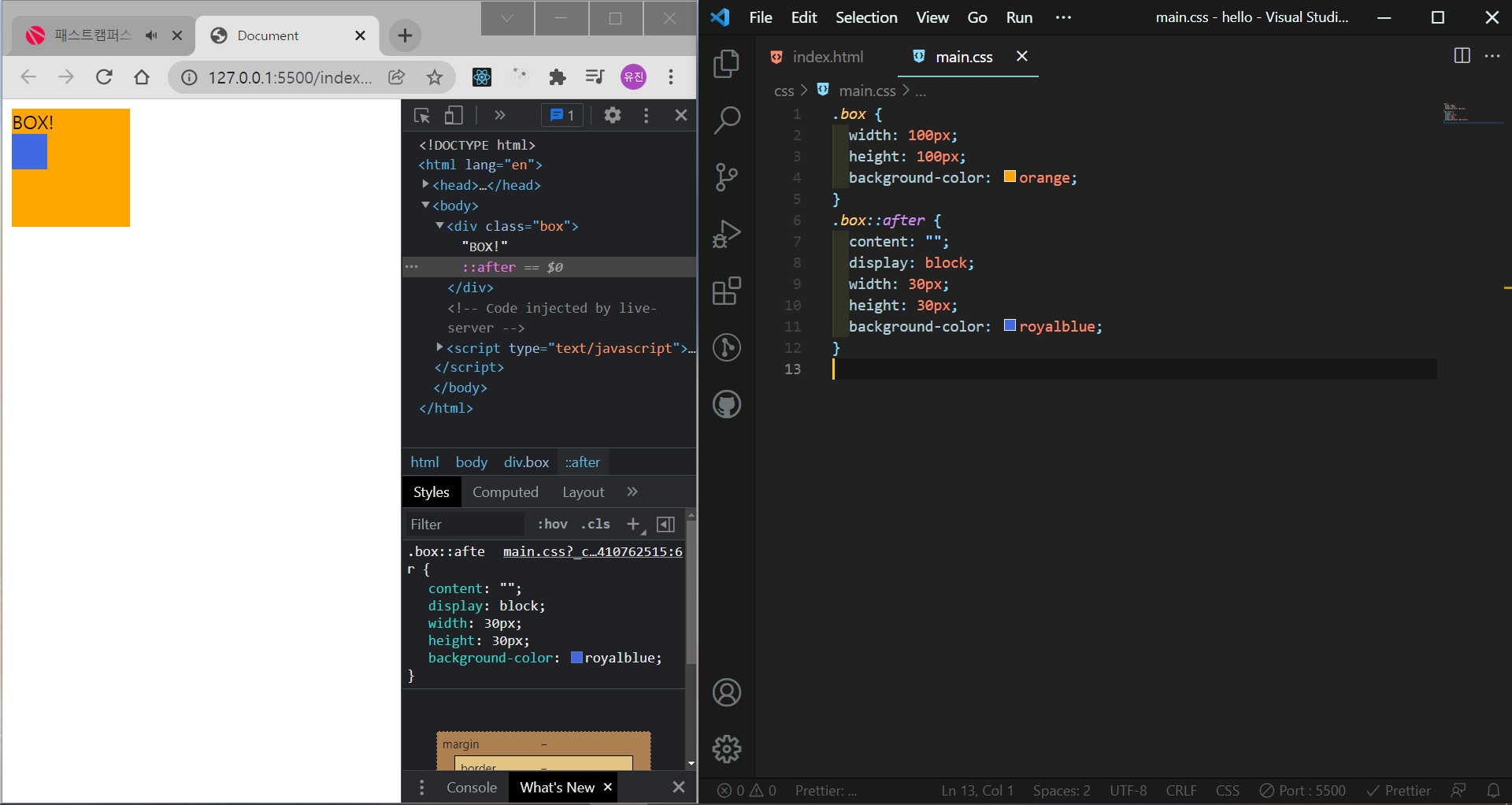
Task: Expand the head element node
Action: coord(425,184)
